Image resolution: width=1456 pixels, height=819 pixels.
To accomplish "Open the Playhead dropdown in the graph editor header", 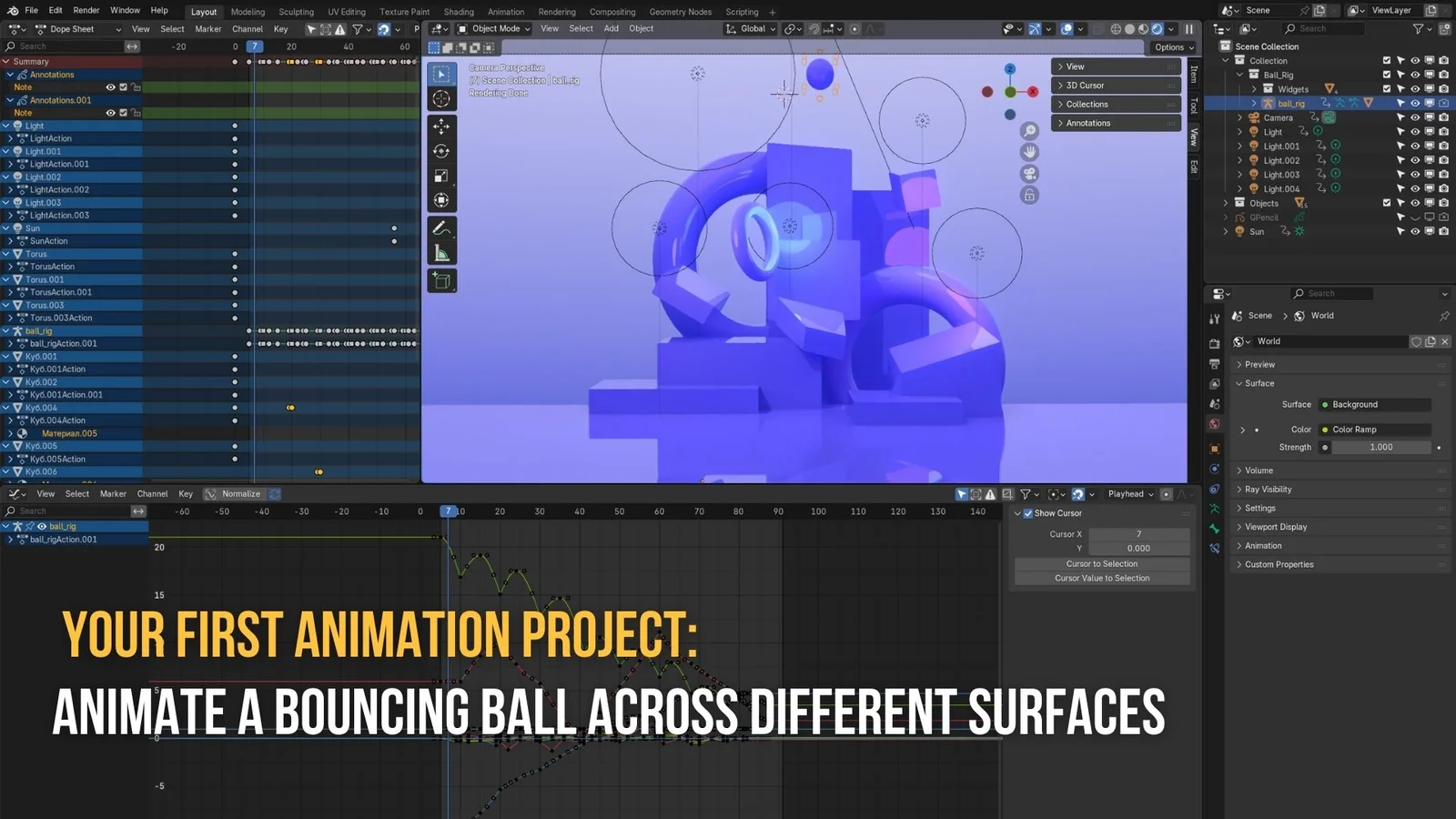I will click(x=1128, y=493).
